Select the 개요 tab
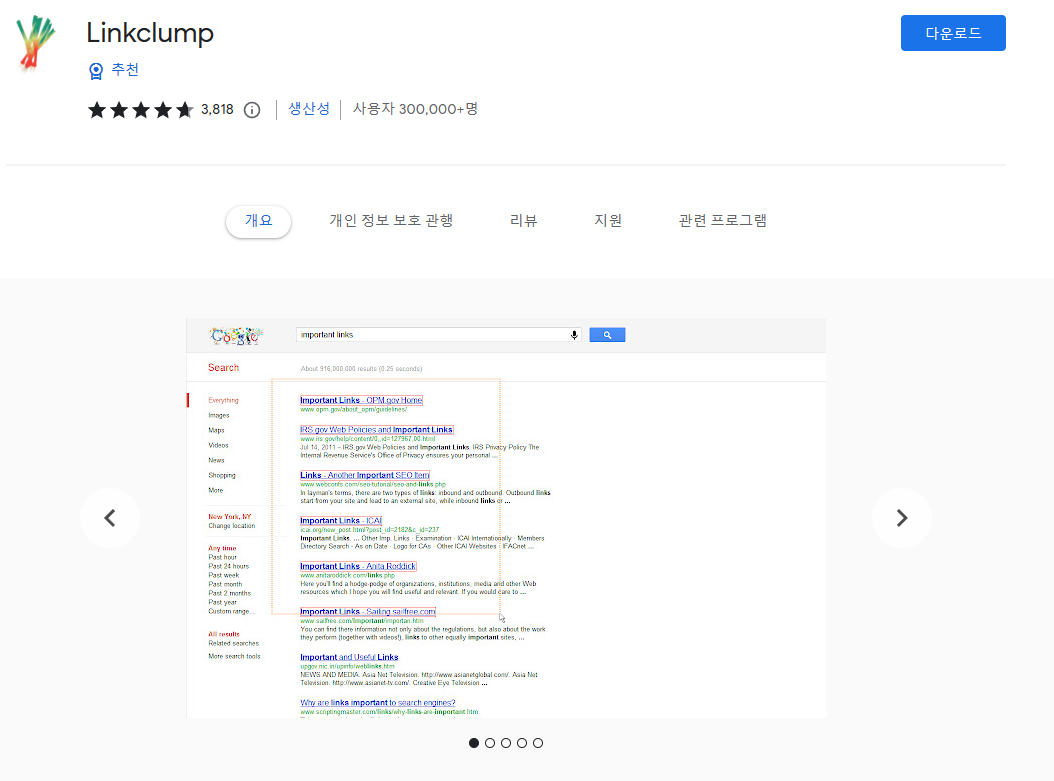 tap(258, 221)
